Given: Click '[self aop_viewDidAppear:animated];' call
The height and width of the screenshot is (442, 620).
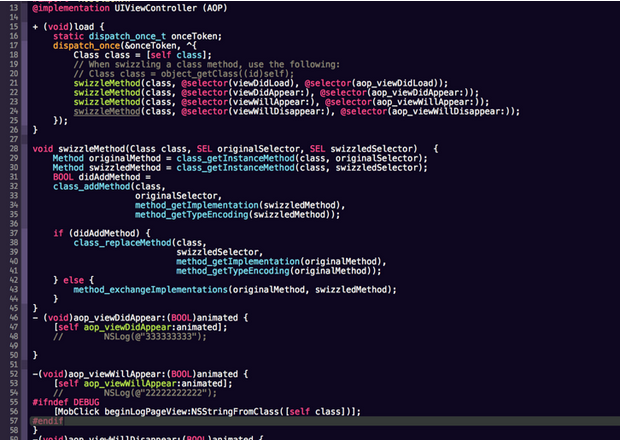Looking at the screenshot, I should click(140, 328).
